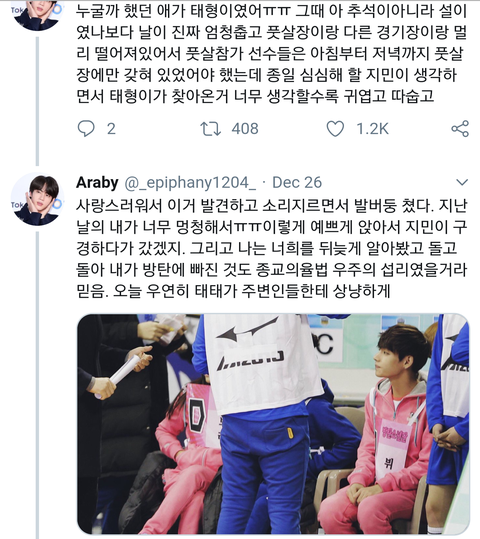Open the @_epiphany1204_ handle link
The height and width of the screenshot is (539, 480).
pos(190,183)
